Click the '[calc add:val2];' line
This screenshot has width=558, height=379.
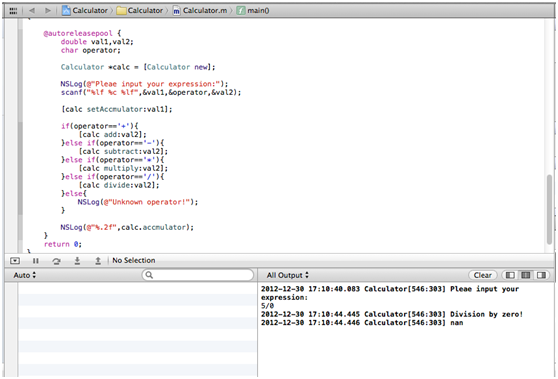click(x=112, y=135)
